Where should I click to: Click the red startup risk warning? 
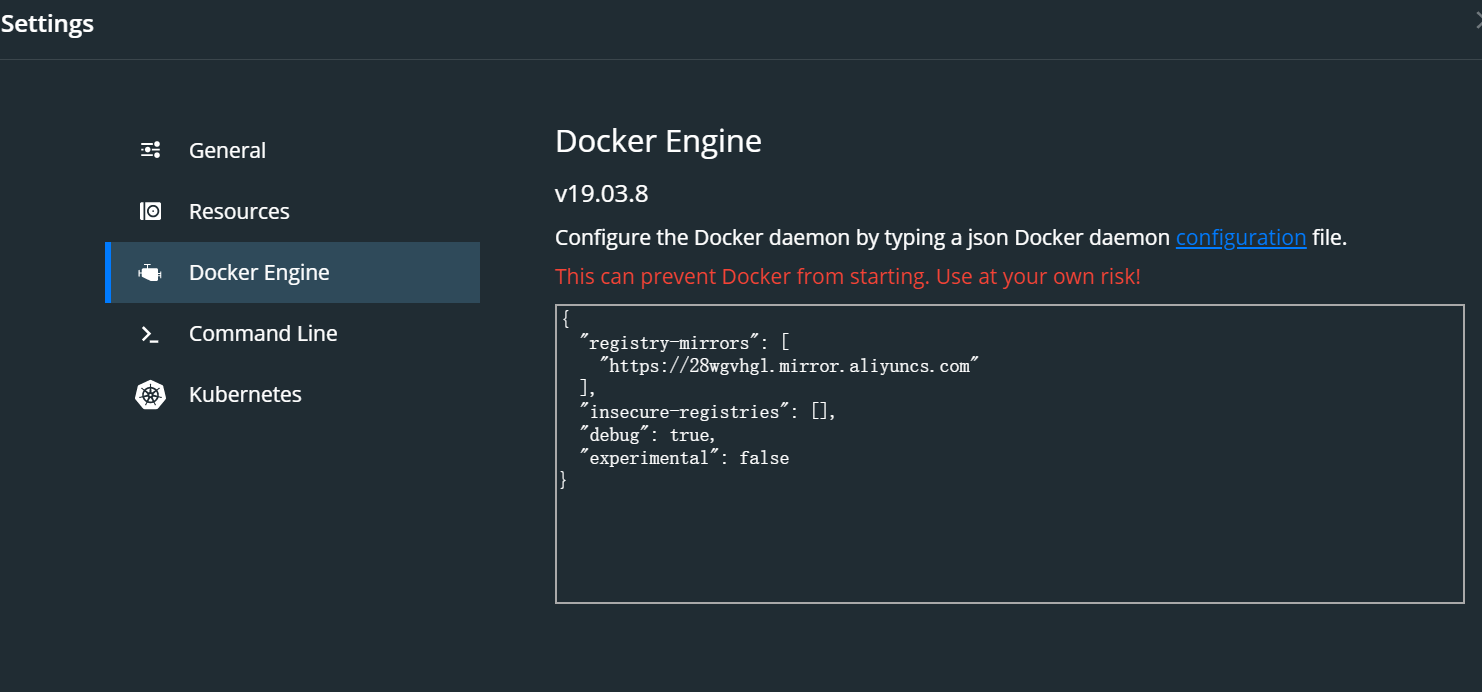847,276
